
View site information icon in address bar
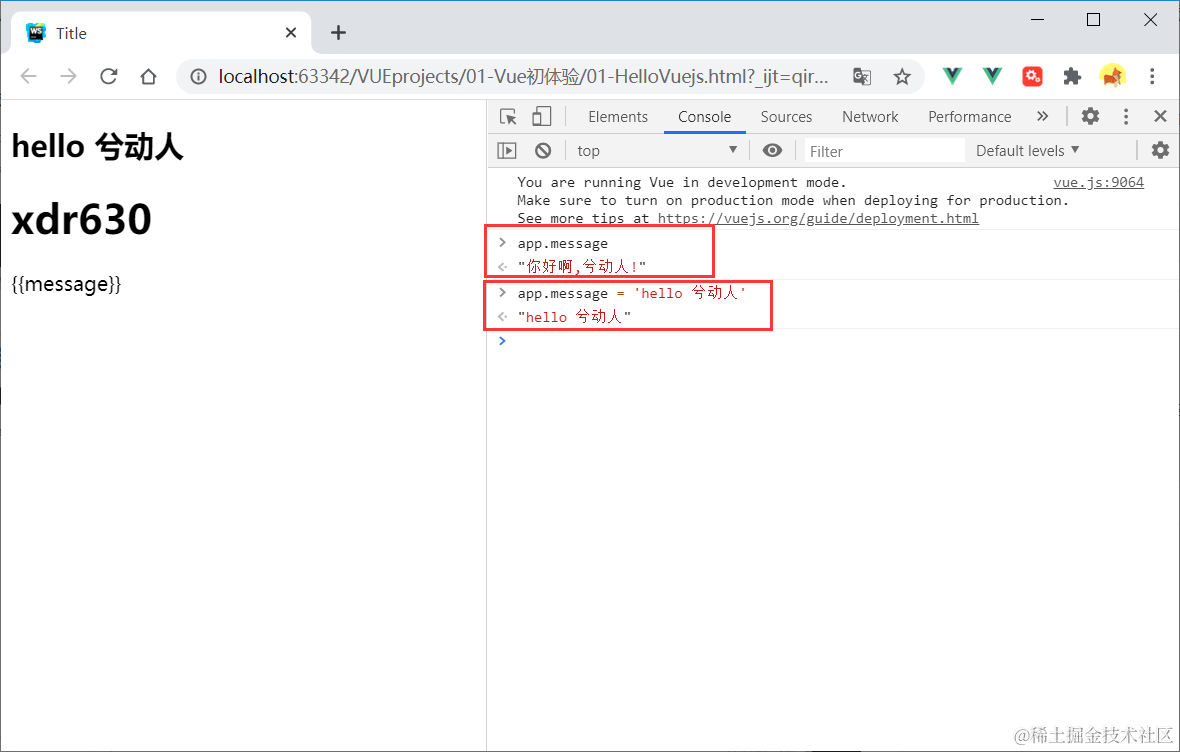click(198, 77)
